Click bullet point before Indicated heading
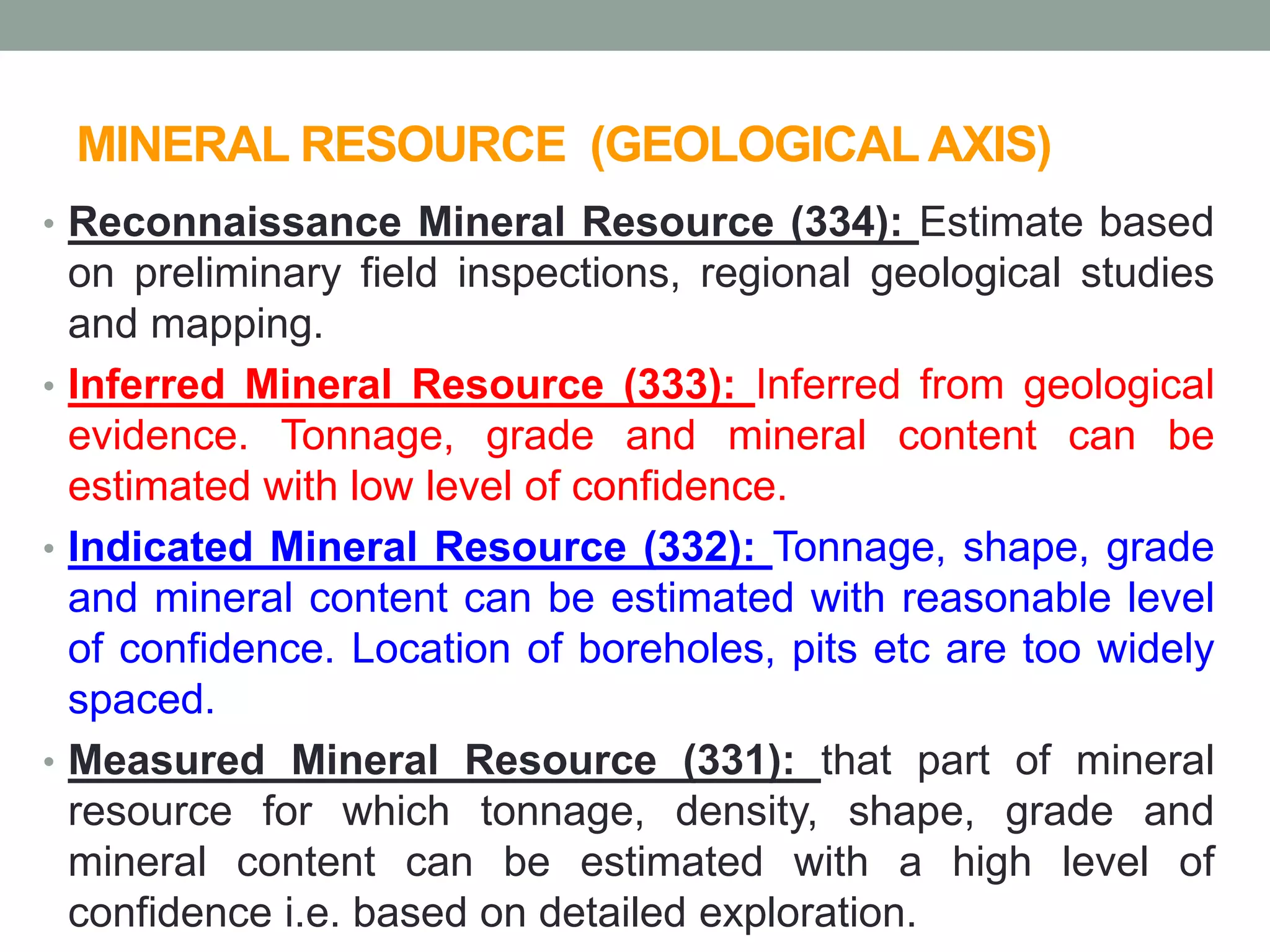 [50, 549]
